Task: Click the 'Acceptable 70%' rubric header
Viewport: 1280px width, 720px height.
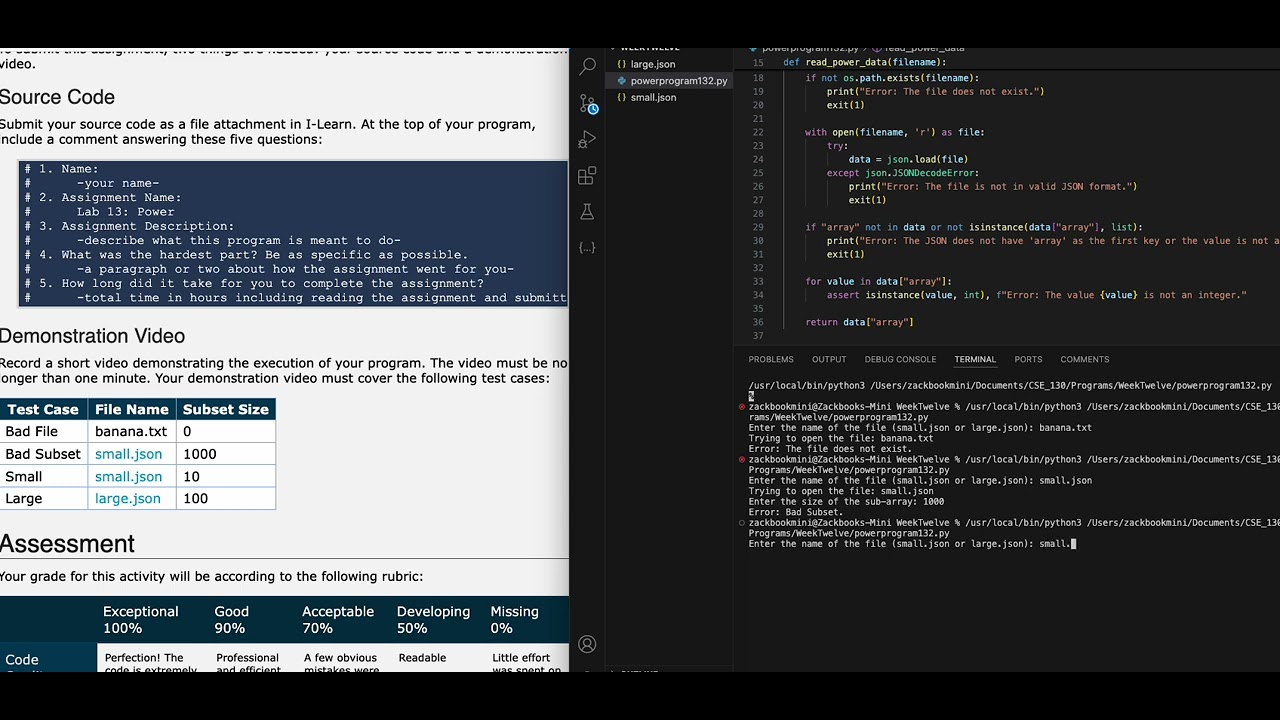Action: point(338,620)
